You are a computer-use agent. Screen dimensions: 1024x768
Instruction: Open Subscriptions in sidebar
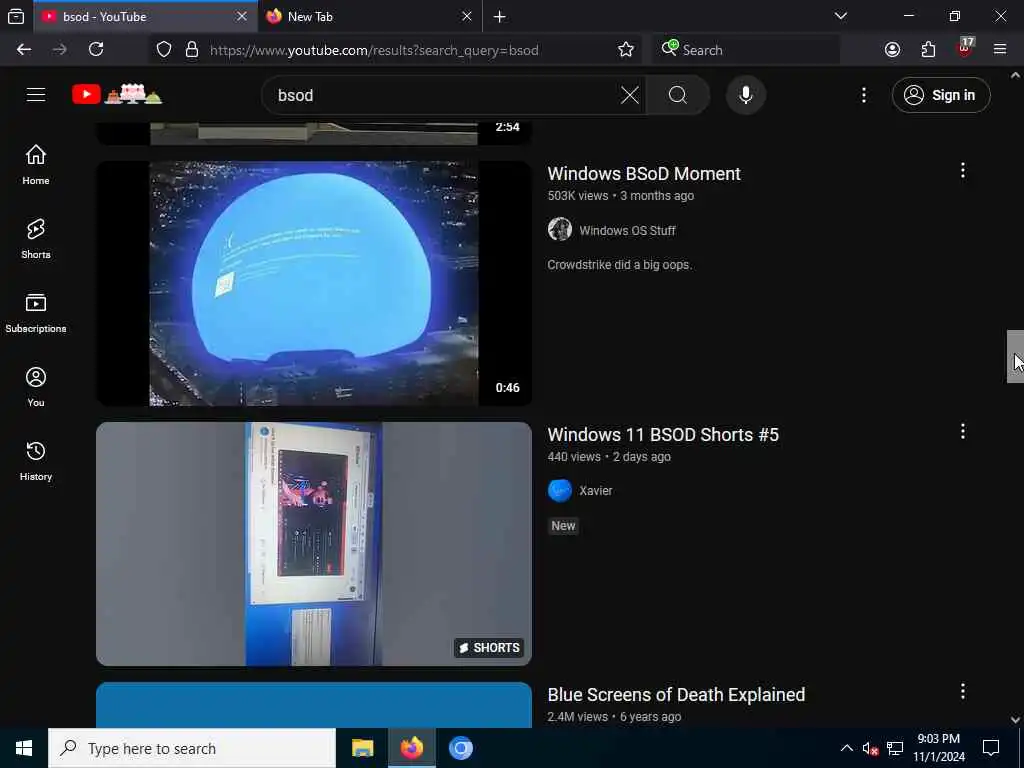tap(36, 313)
